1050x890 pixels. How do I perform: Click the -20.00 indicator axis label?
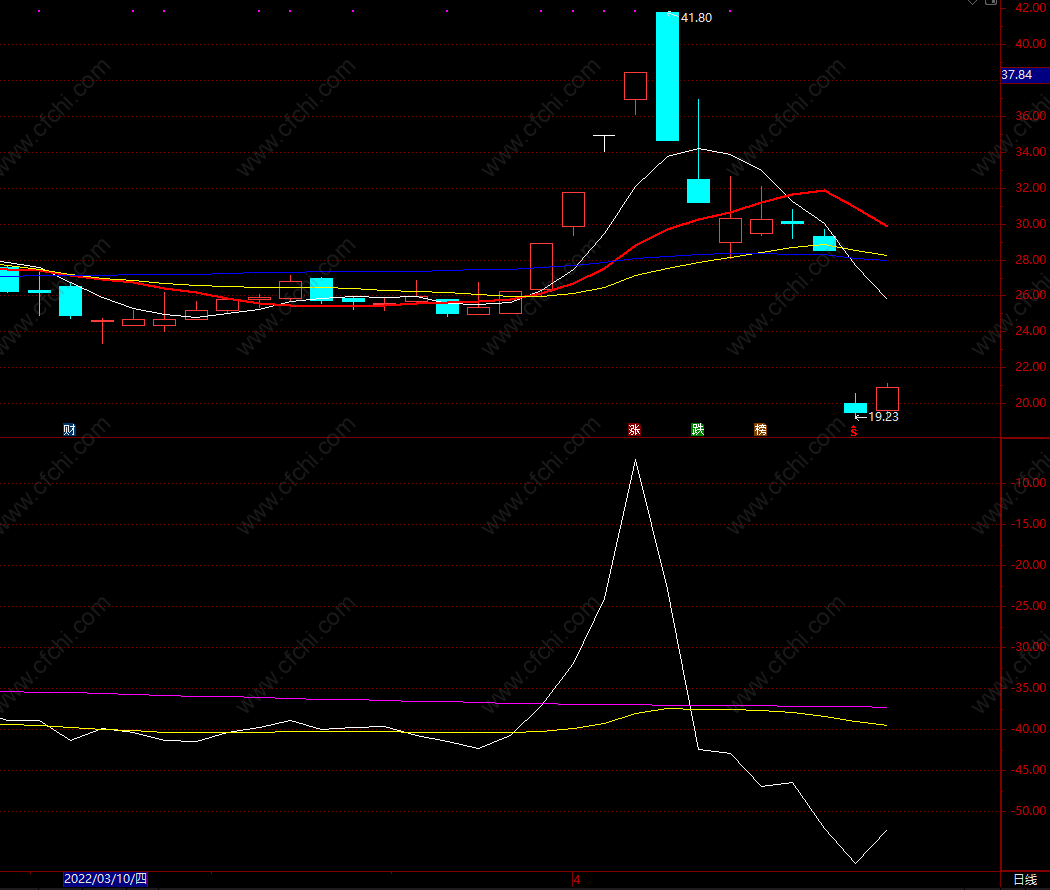(1029, 565)
